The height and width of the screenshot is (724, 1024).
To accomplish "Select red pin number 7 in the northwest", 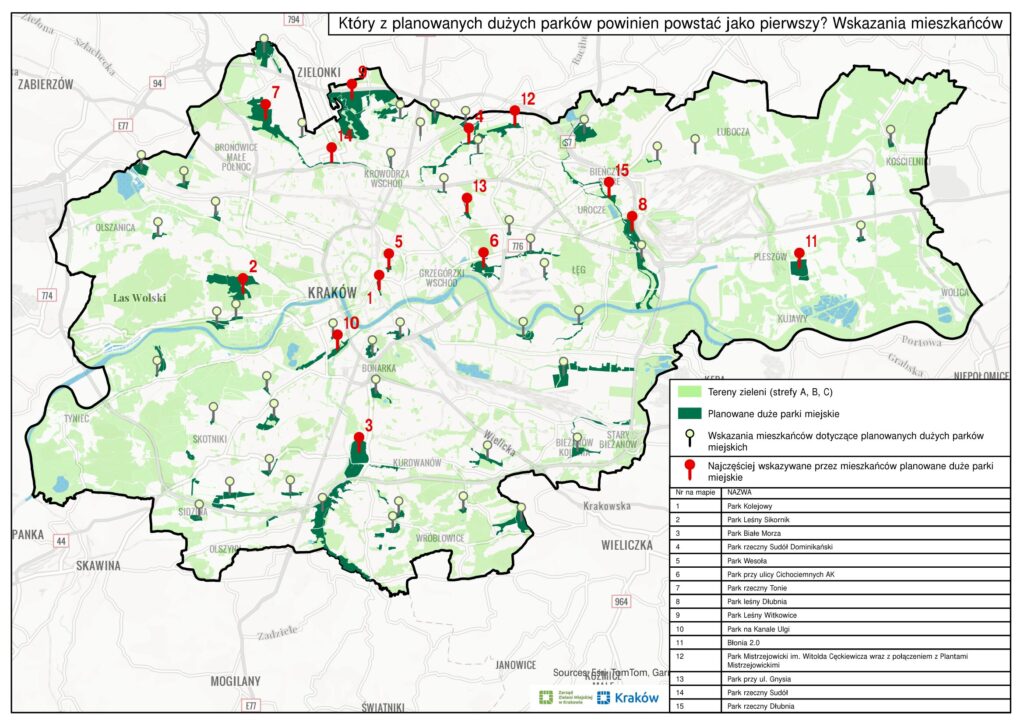I will (x=266, y=105).
